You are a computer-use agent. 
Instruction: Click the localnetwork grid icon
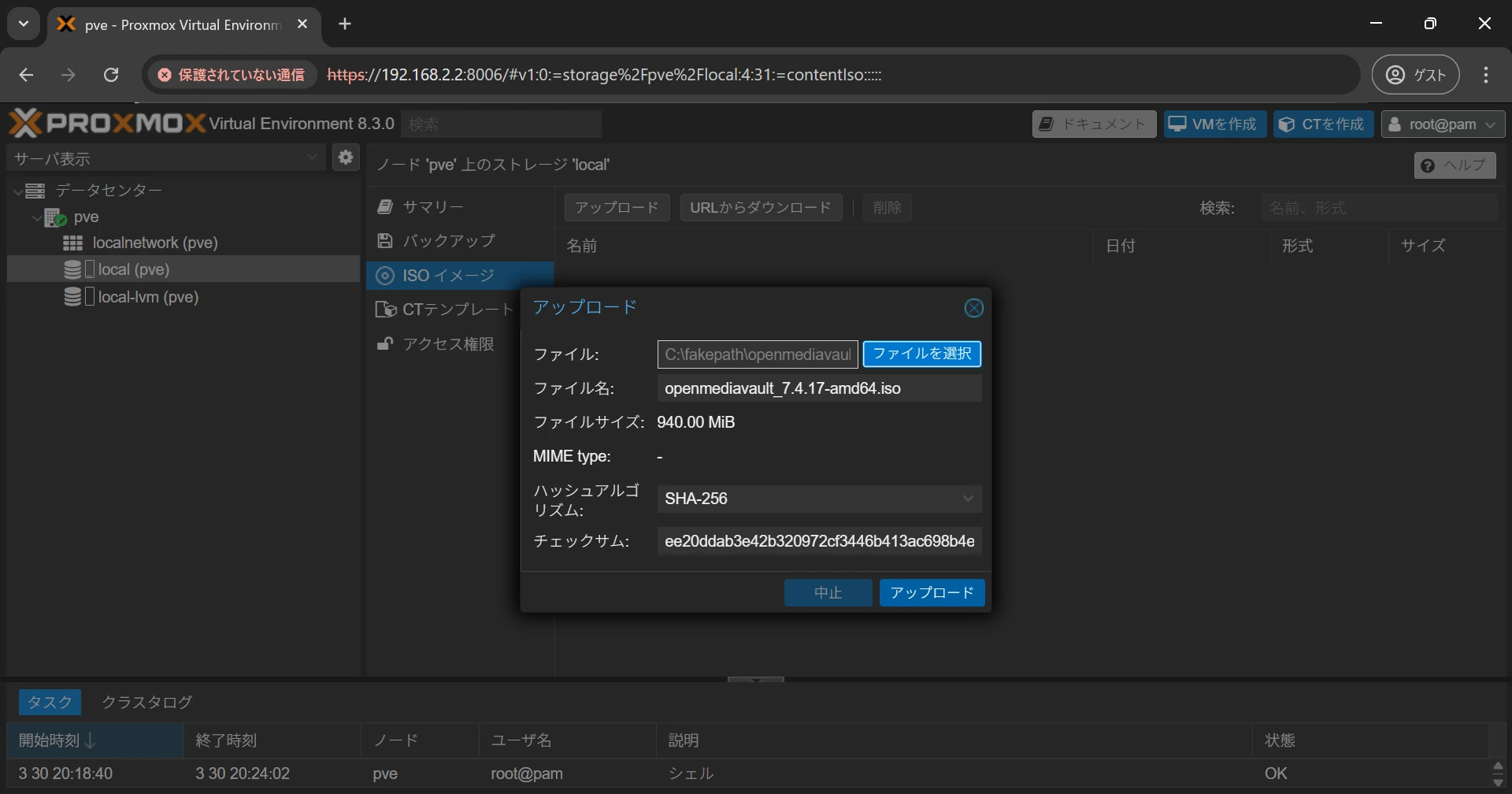73,243
